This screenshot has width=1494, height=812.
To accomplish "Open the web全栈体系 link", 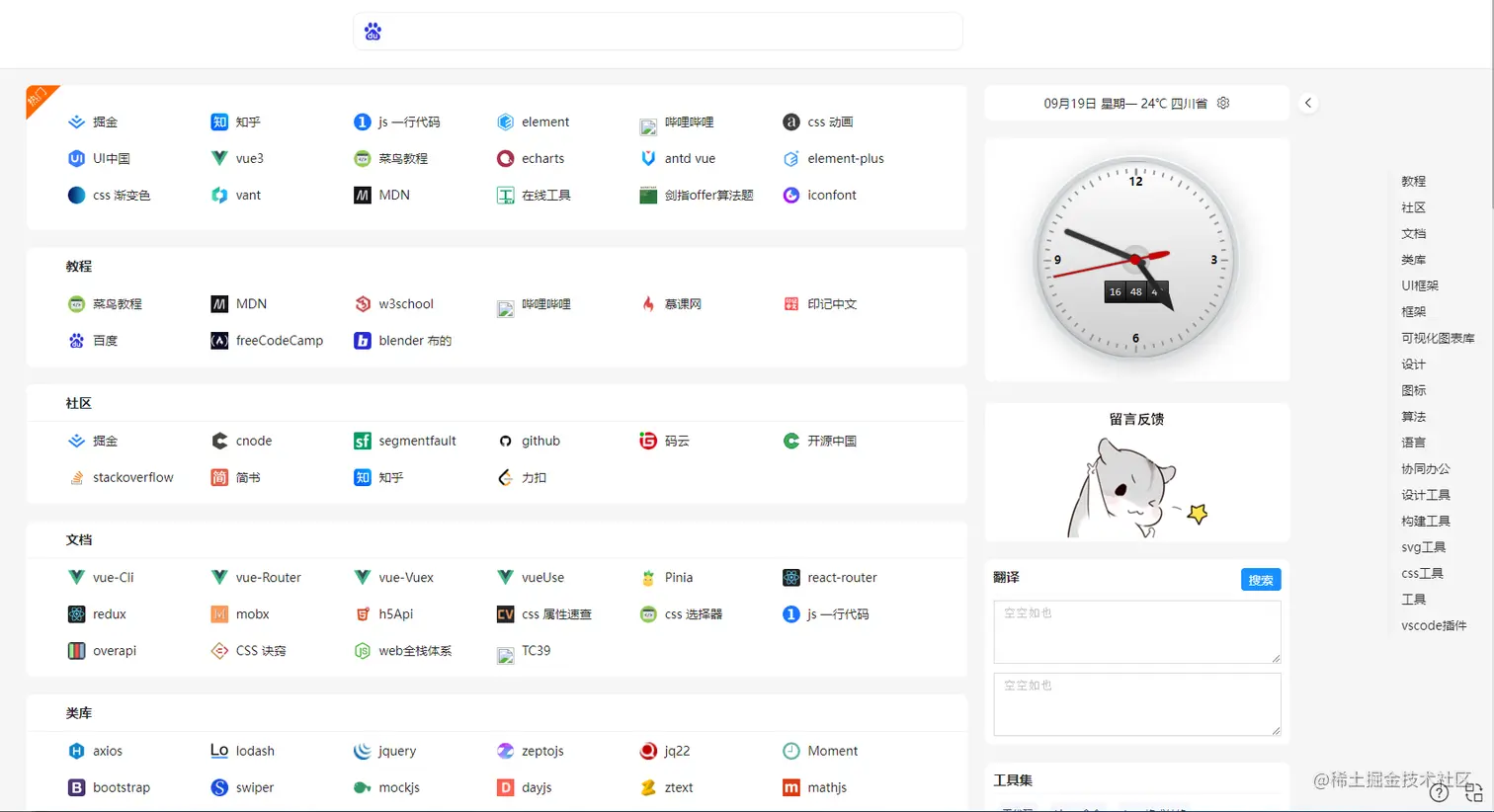I will (415, 650).
